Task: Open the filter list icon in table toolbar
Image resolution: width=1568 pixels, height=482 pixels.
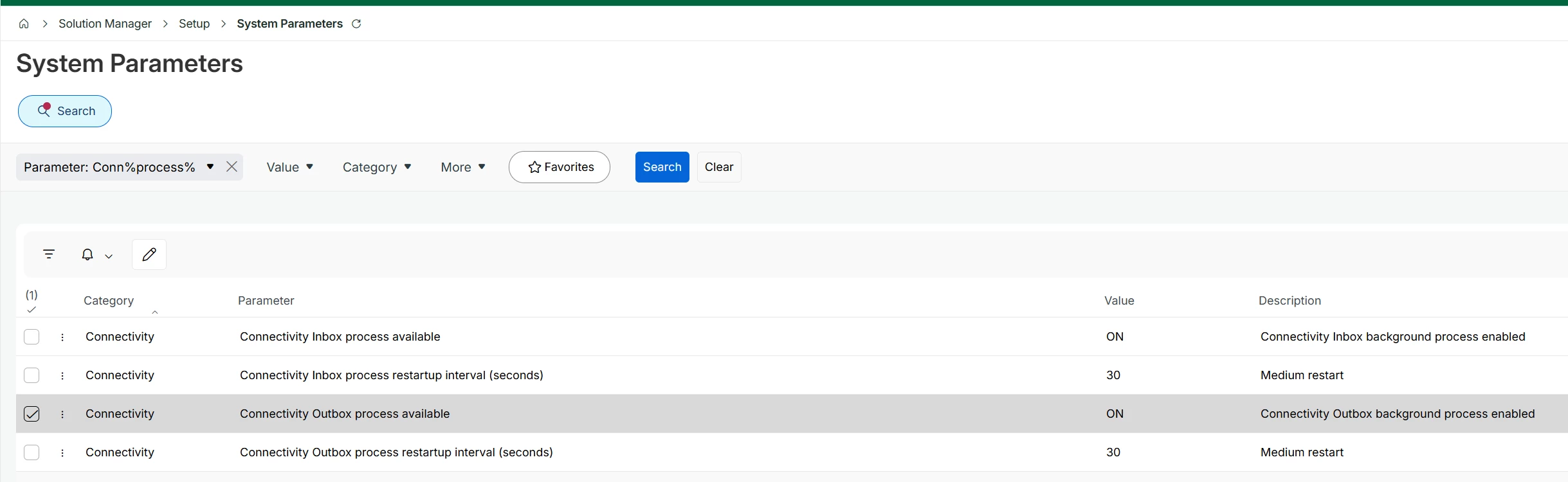Action: [x=49, y=254]
